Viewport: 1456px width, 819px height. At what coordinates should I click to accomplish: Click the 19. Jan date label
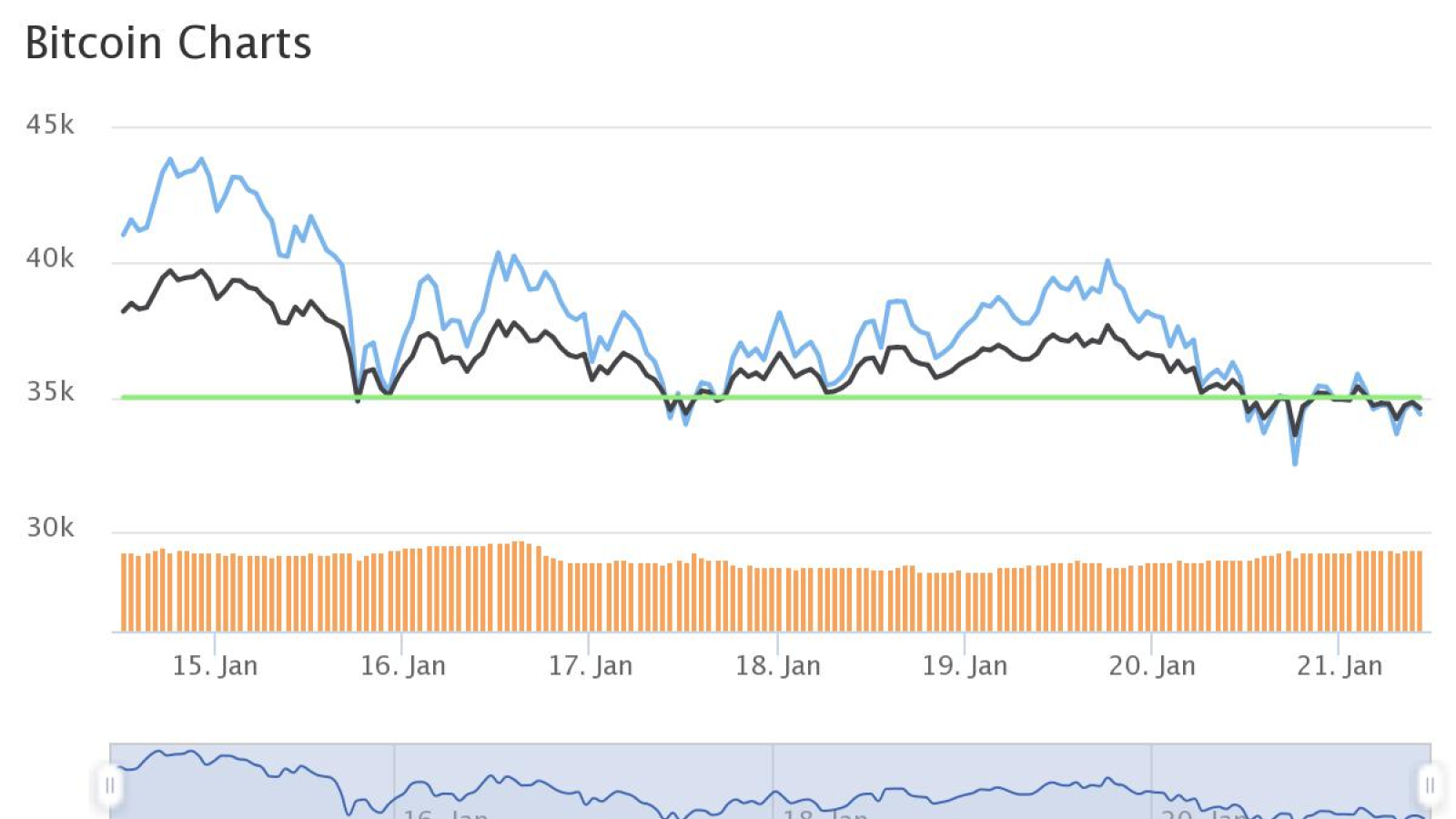pos(965,666)
